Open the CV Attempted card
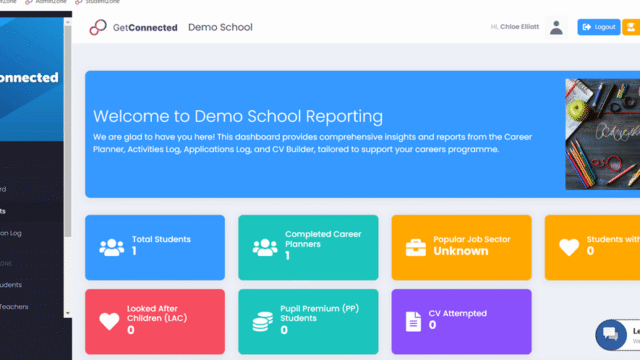640x360 pixels. point(462,322)
